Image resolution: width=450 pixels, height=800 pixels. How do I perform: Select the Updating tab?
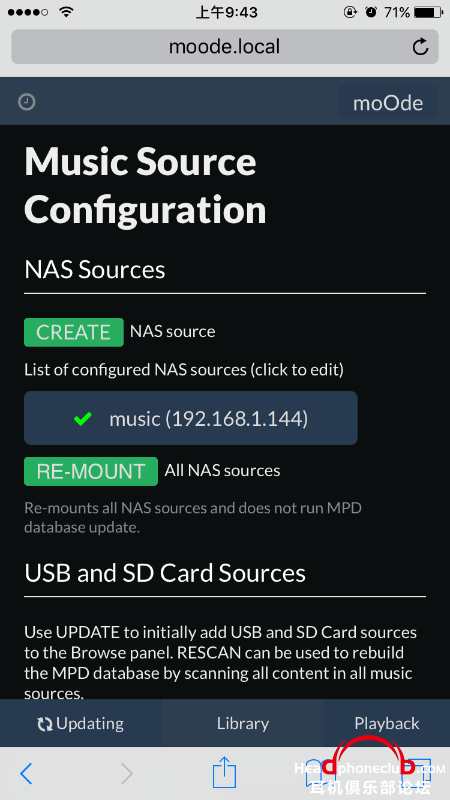(x=81, y=723)
